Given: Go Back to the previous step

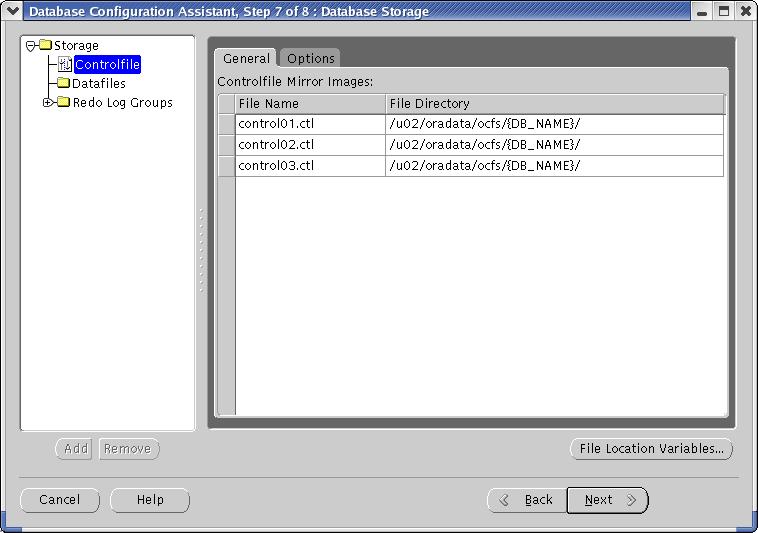Looking at the screenshot, I should pos(527,500).
